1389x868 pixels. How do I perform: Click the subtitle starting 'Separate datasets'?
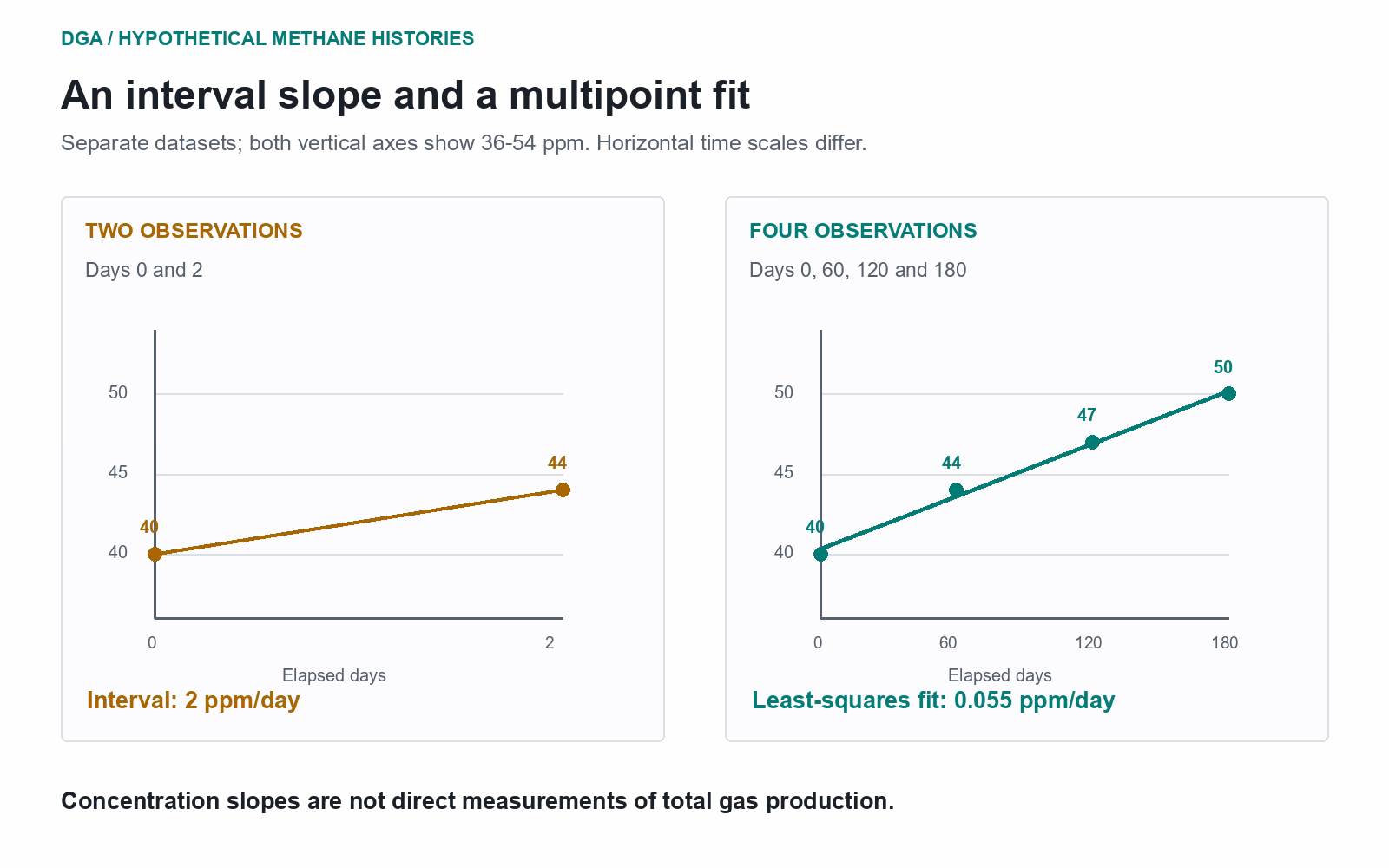click(x=464, y=143)
